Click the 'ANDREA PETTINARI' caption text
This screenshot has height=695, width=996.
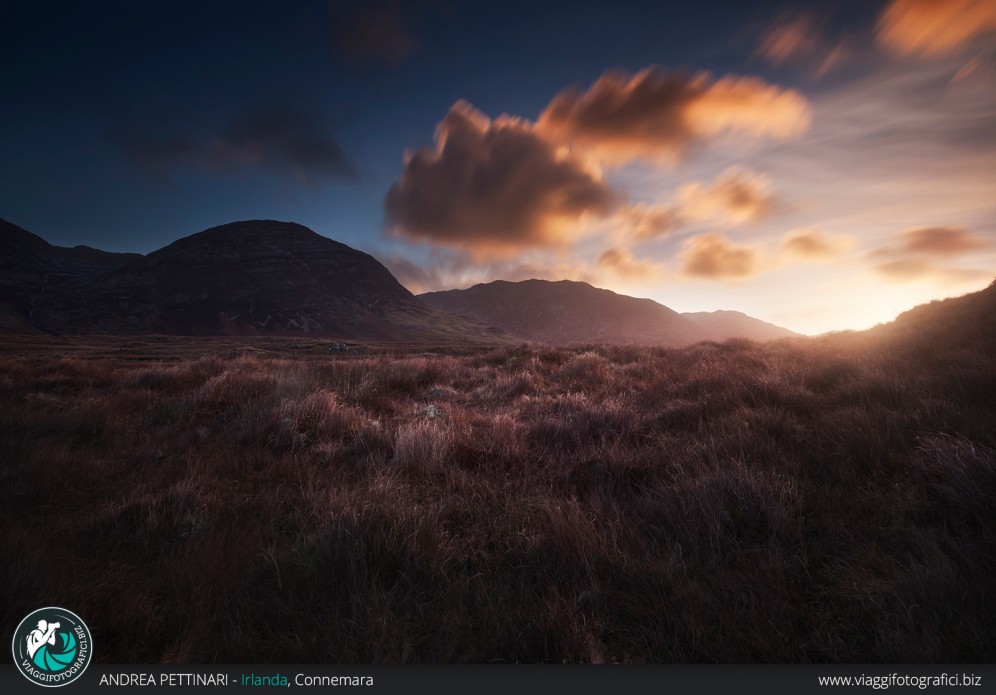pos(163,680)
